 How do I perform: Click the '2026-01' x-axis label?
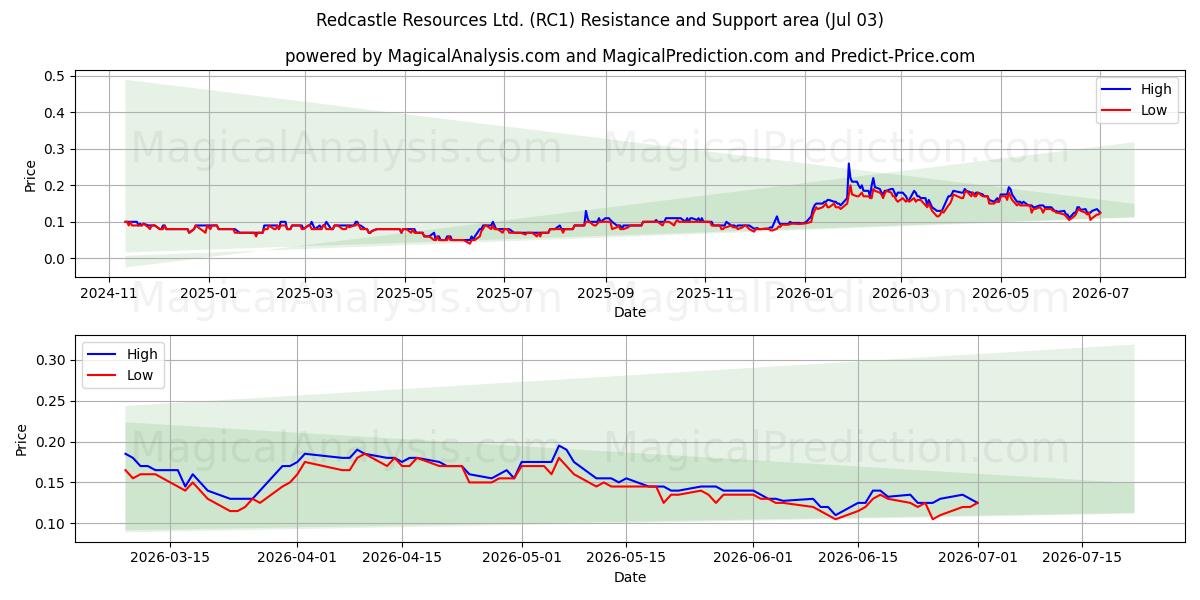click(805, 294)
